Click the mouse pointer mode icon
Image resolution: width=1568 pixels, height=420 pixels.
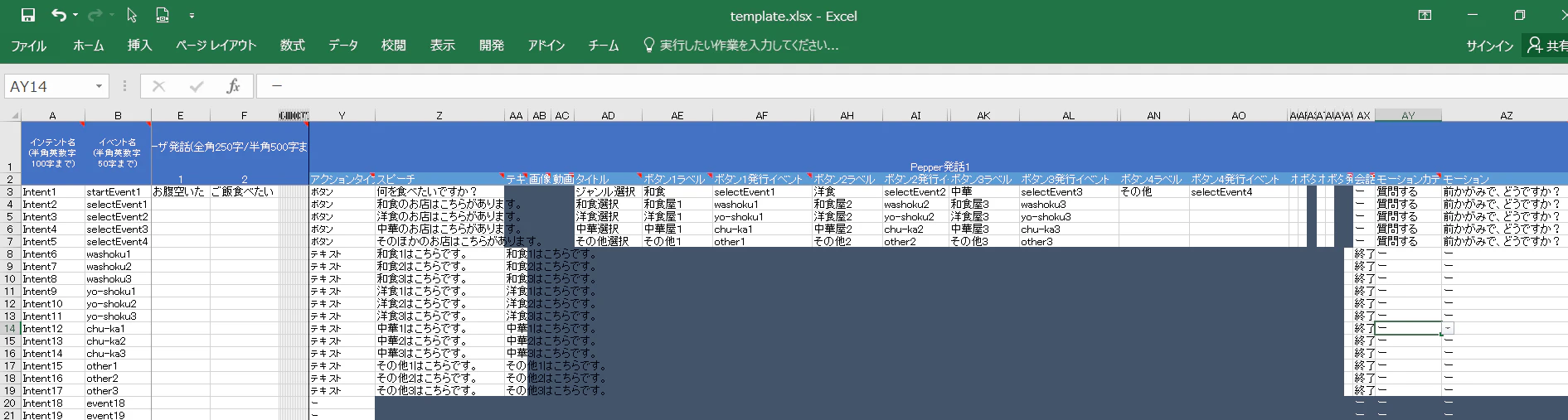pos(132,15)
